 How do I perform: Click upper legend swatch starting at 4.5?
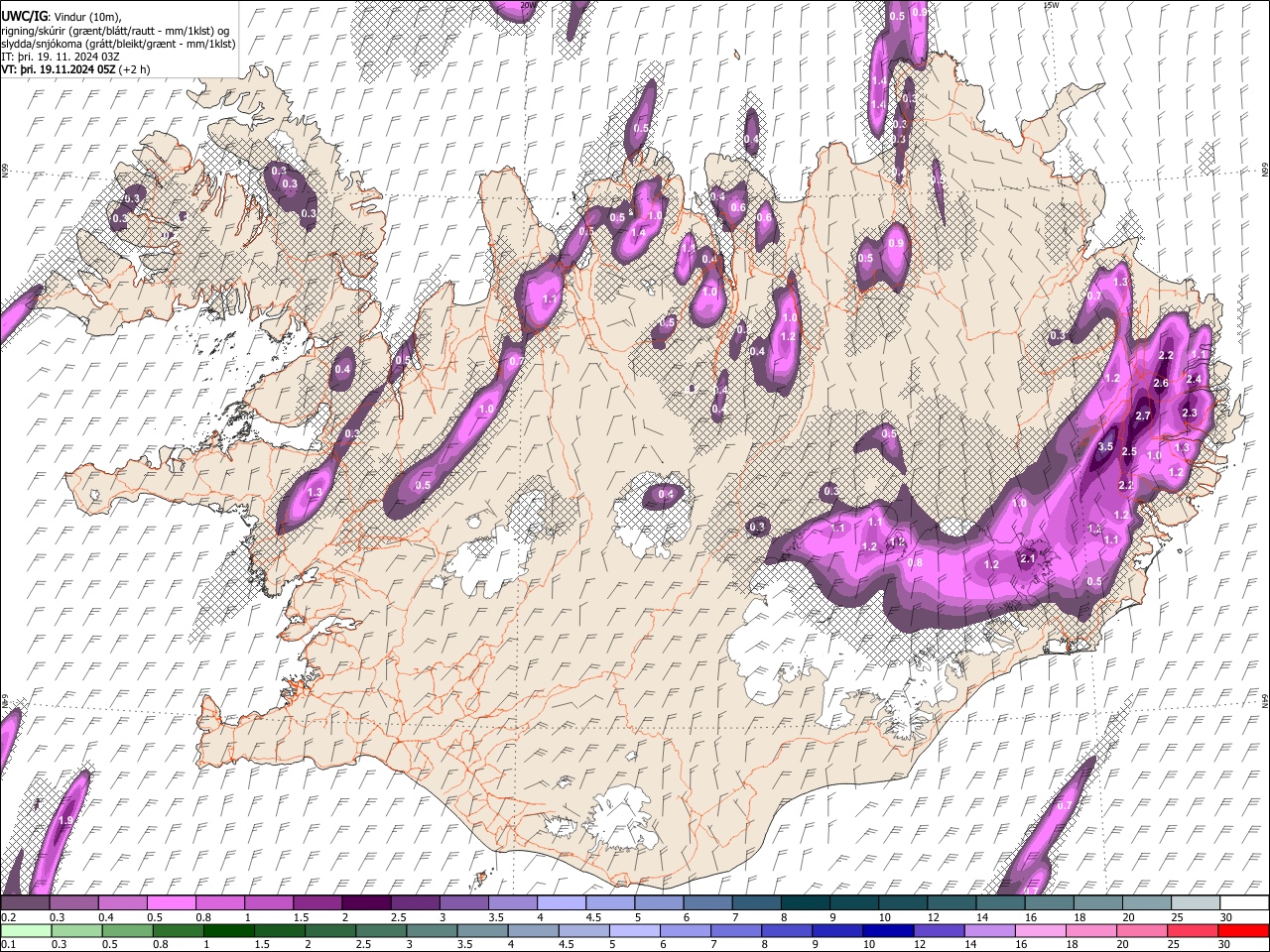click(x=610, y=902)
